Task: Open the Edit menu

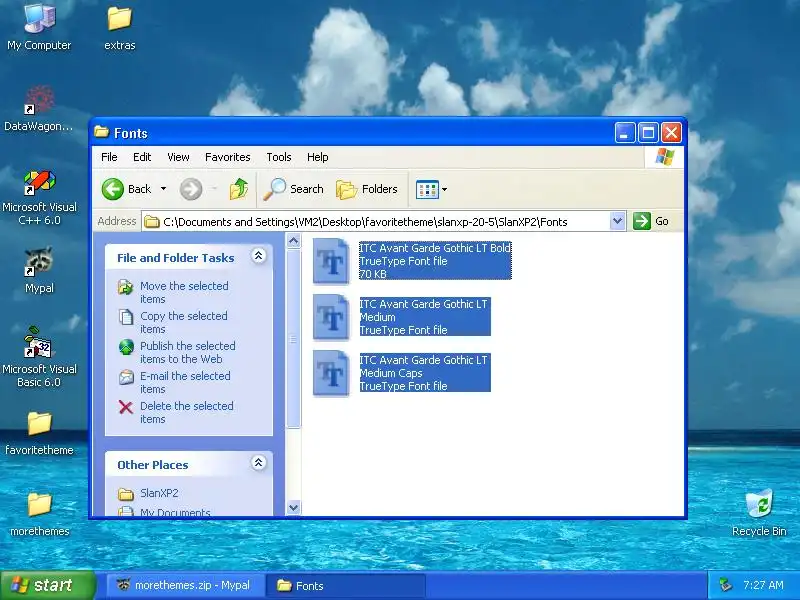Action: (142, 157)
